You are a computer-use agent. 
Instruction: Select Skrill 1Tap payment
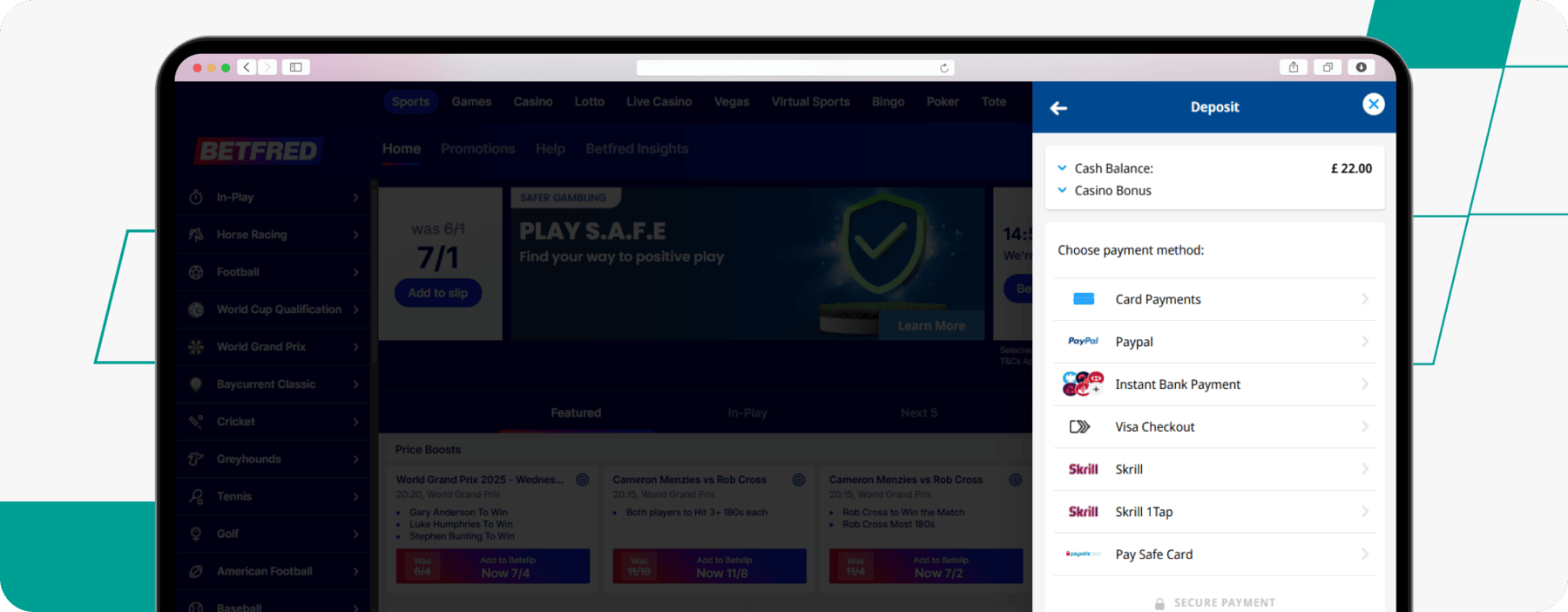click(x=1214, y=512)
